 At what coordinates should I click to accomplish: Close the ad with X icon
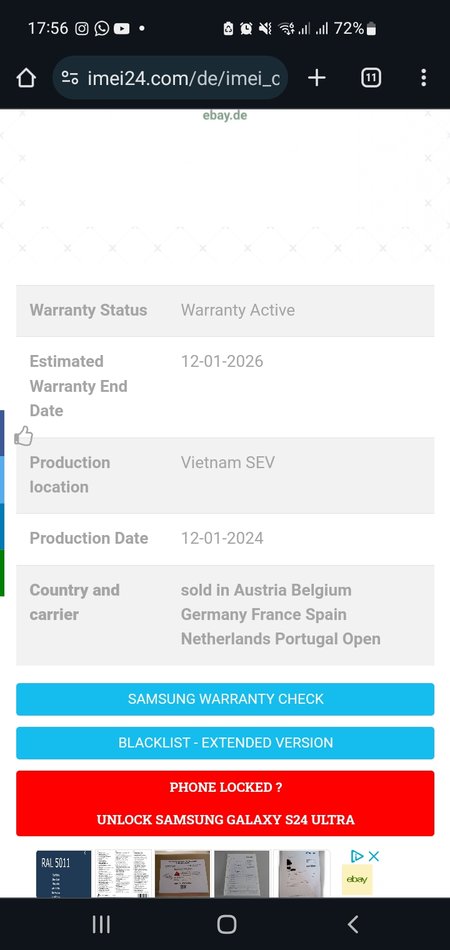[x=374, y=856]
